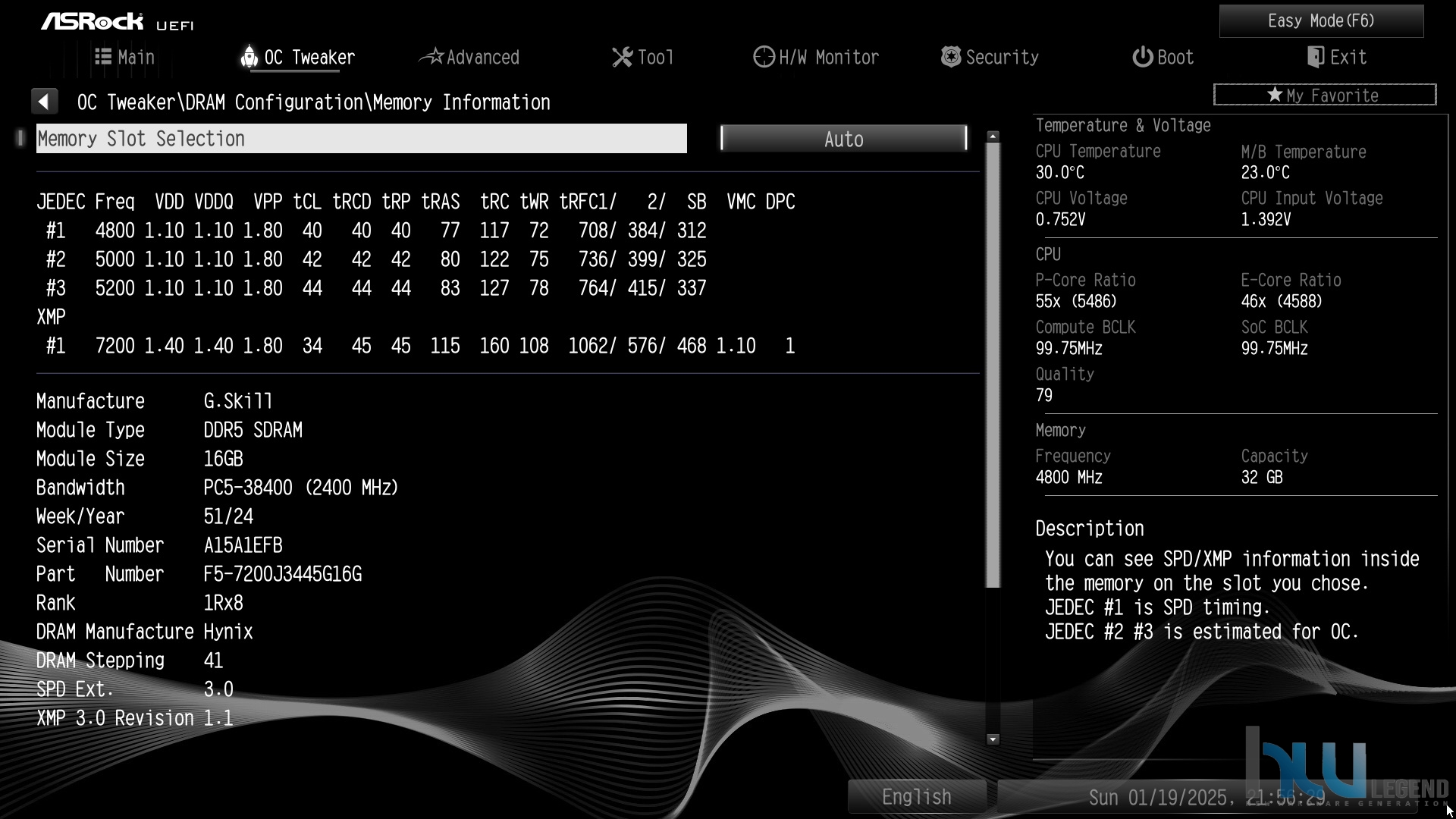1456x819 pixels.
Task: Click Memory Frequency 4800 MHz
Action: [1069, 477]
